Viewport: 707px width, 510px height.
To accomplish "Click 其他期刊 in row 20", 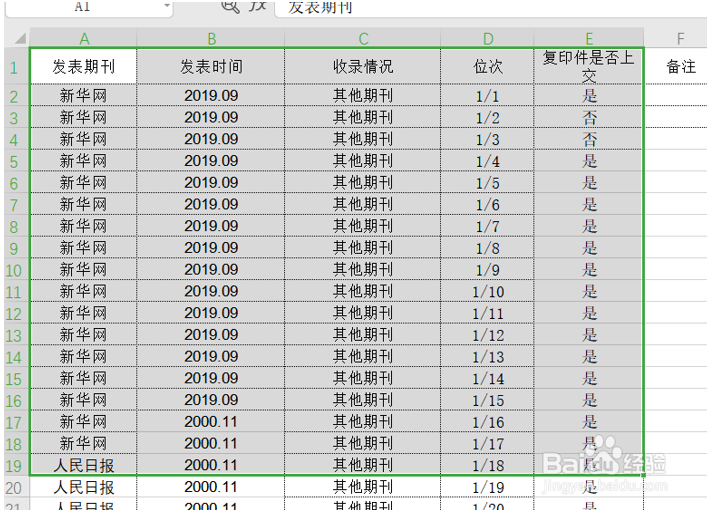I will tap(363, 487).
